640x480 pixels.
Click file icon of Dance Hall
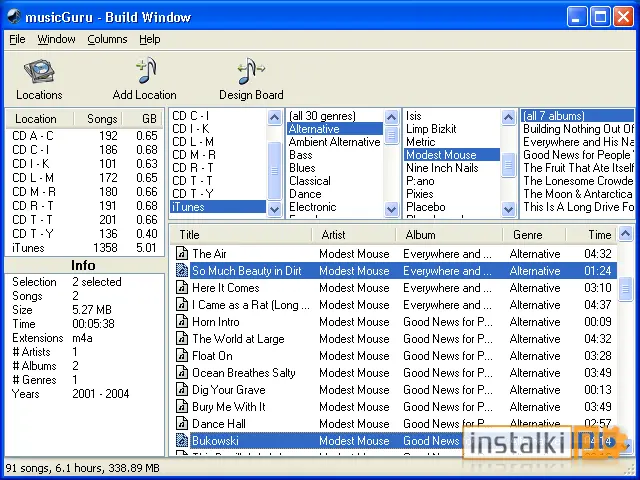(182, 424)
